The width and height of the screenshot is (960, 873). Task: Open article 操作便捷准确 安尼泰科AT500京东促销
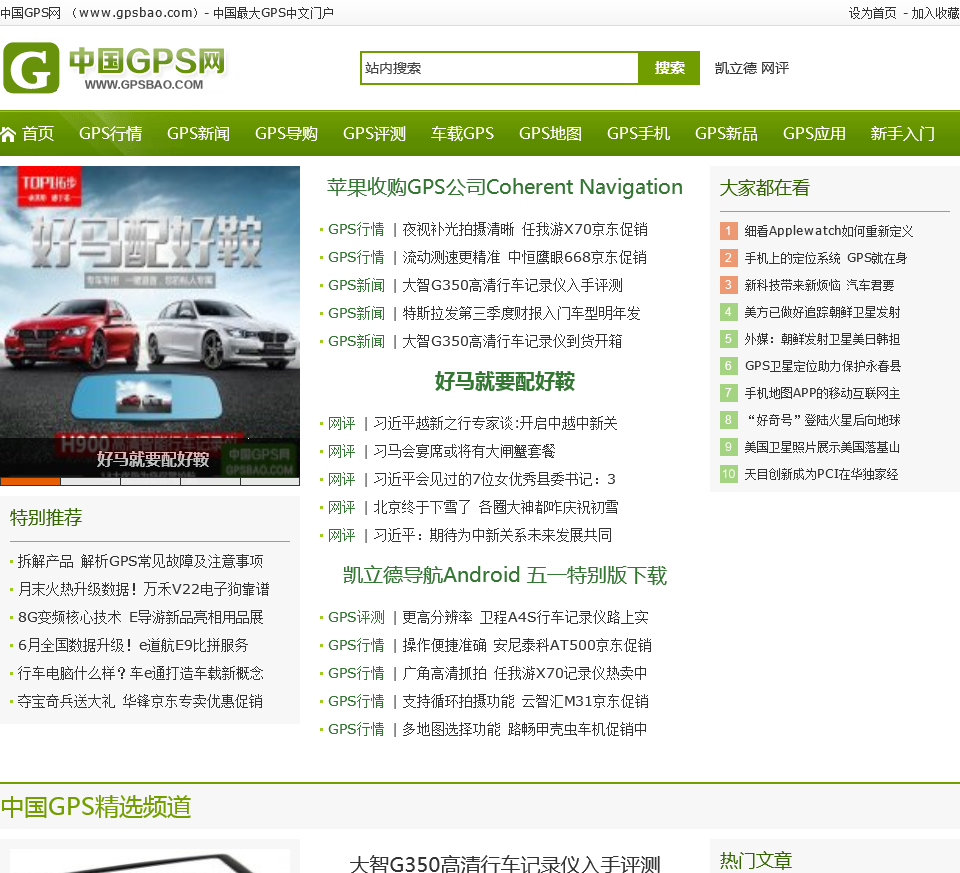coord(527,646)
